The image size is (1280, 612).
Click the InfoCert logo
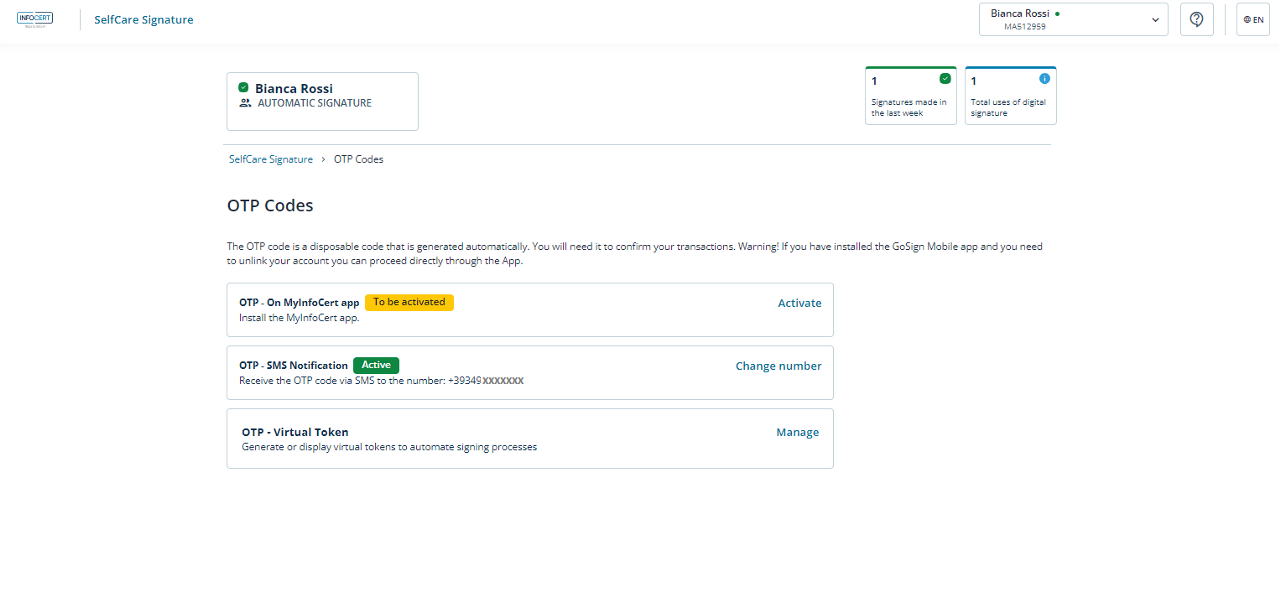[35, 19]
